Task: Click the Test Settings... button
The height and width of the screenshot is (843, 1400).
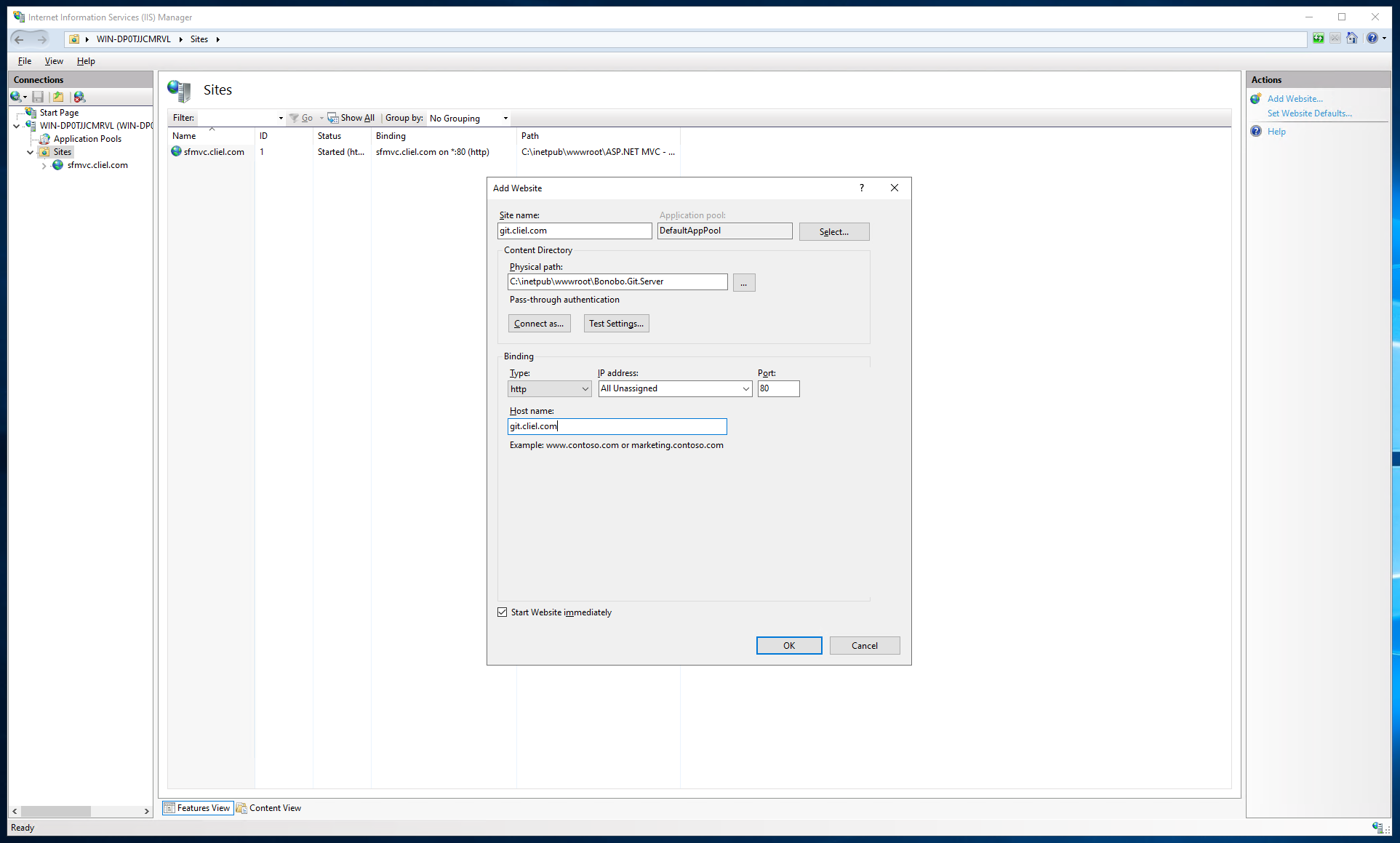Action: [x=616, y=324]
